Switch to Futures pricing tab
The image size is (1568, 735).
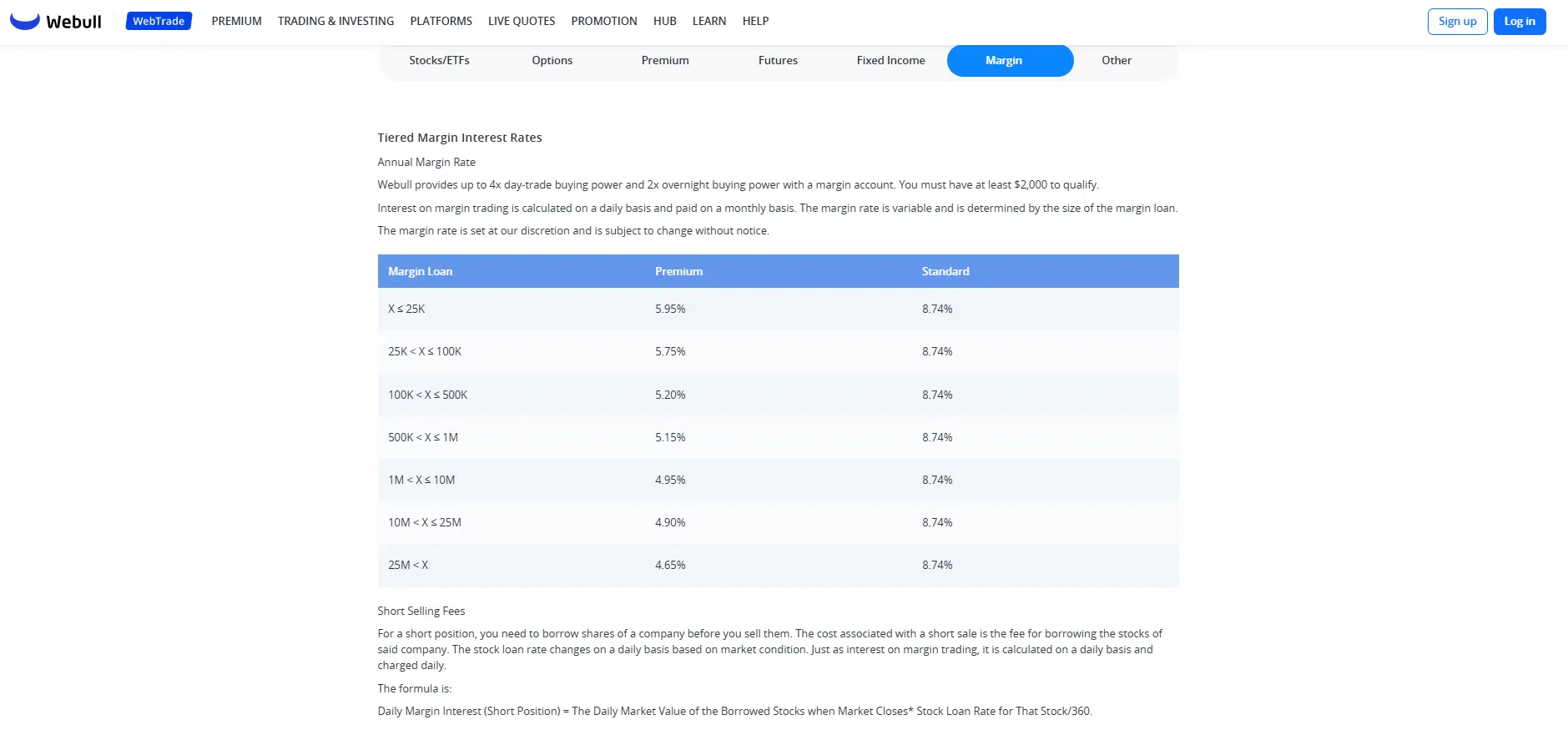point(778,60)
